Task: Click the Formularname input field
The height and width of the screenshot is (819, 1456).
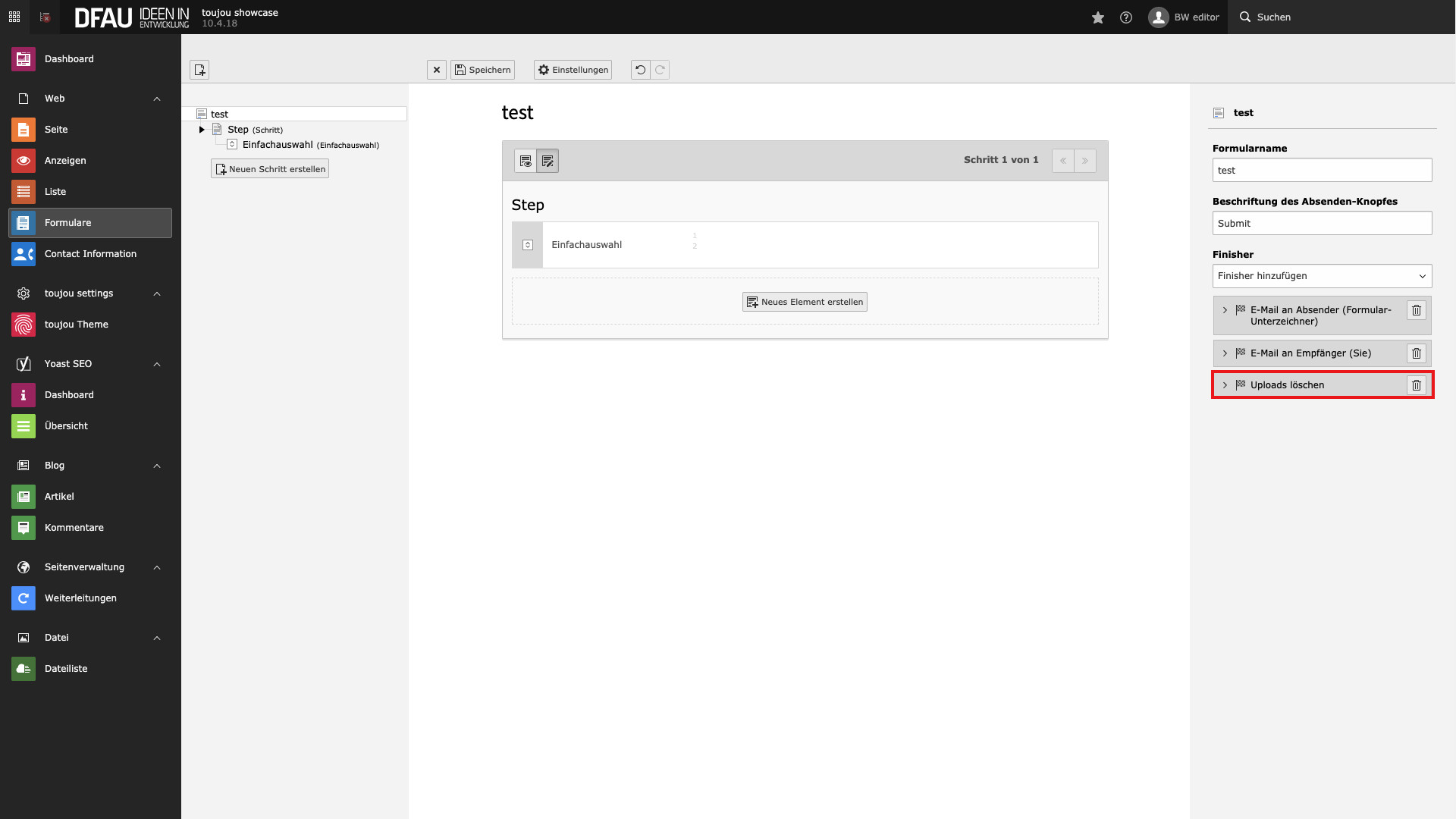Action: [x=1322, y=170]
